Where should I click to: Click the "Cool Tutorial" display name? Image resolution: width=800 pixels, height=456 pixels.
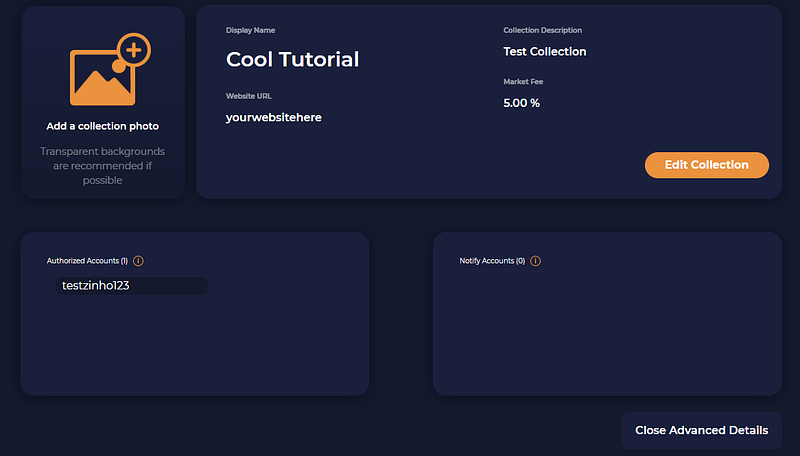[292, 59]
